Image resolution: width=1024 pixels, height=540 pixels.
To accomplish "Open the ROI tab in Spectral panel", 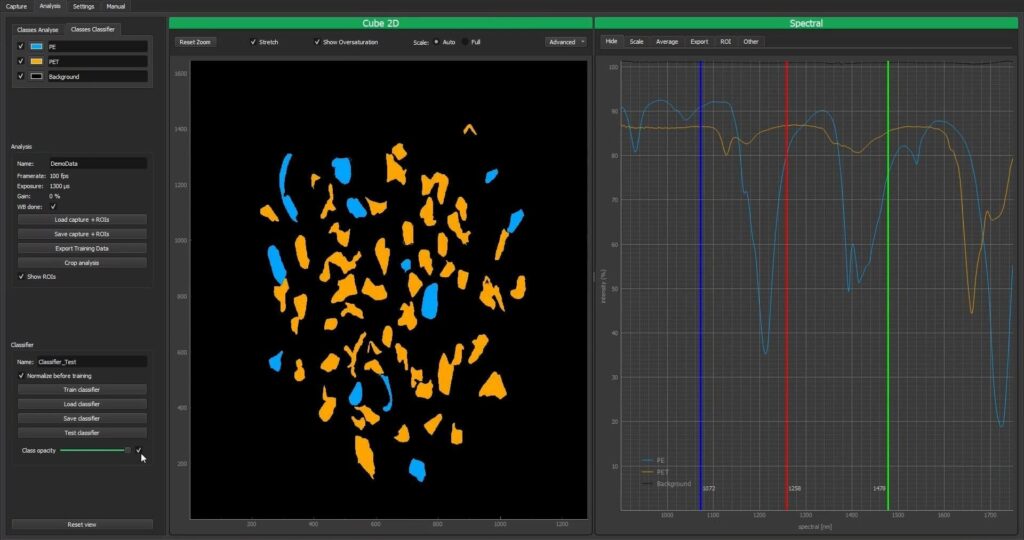I will click(x=725, y=42).
